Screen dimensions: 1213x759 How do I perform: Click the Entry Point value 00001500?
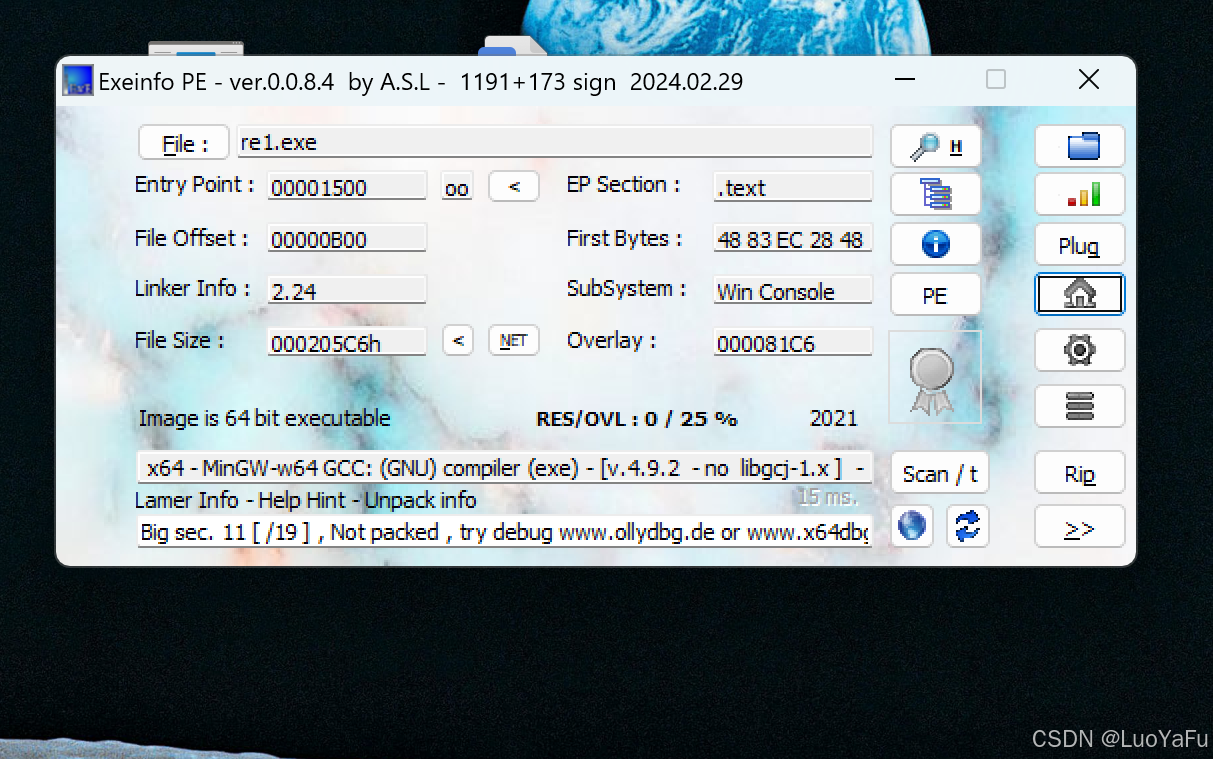[346, 187]
